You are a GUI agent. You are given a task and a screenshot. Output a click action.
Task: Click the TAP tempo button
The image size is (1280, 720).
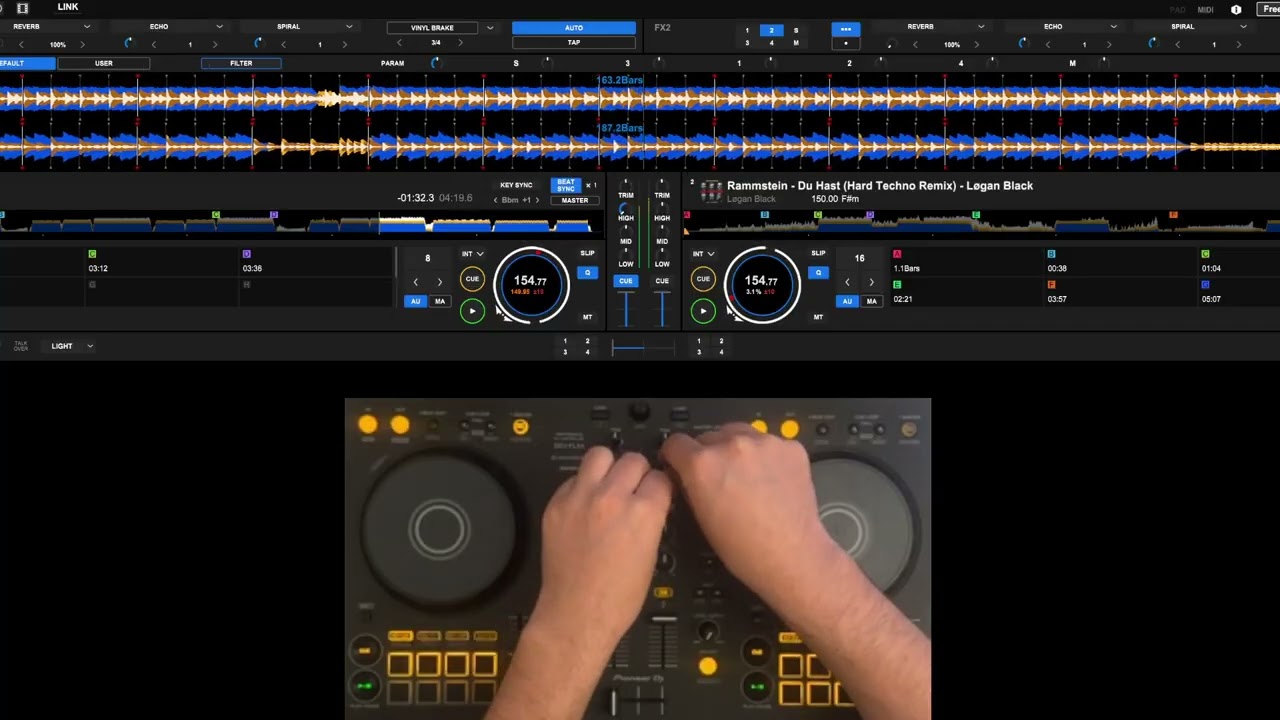[574, 43]
